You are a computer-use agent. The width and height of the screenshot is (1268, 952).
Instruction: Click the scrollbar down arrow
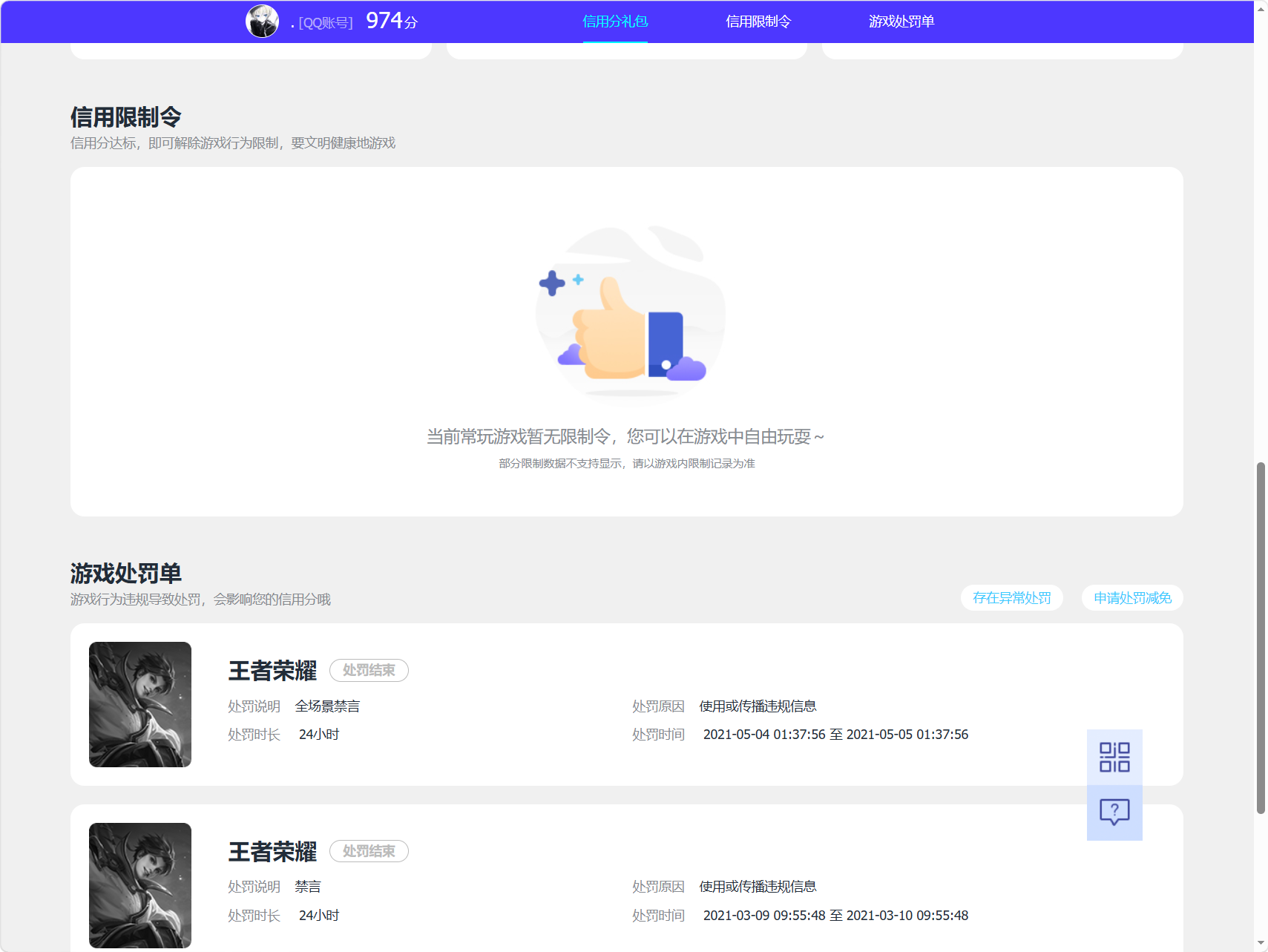tap(1261, 944)
